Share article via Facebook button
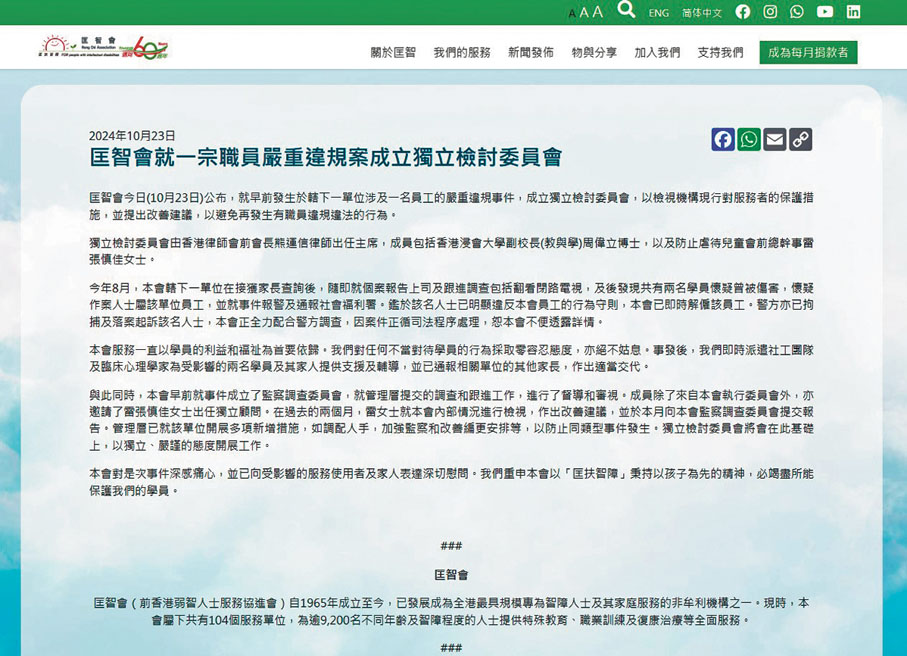Image resolution: width=907 pixels, height=656 pixels. tap(722, 139)
